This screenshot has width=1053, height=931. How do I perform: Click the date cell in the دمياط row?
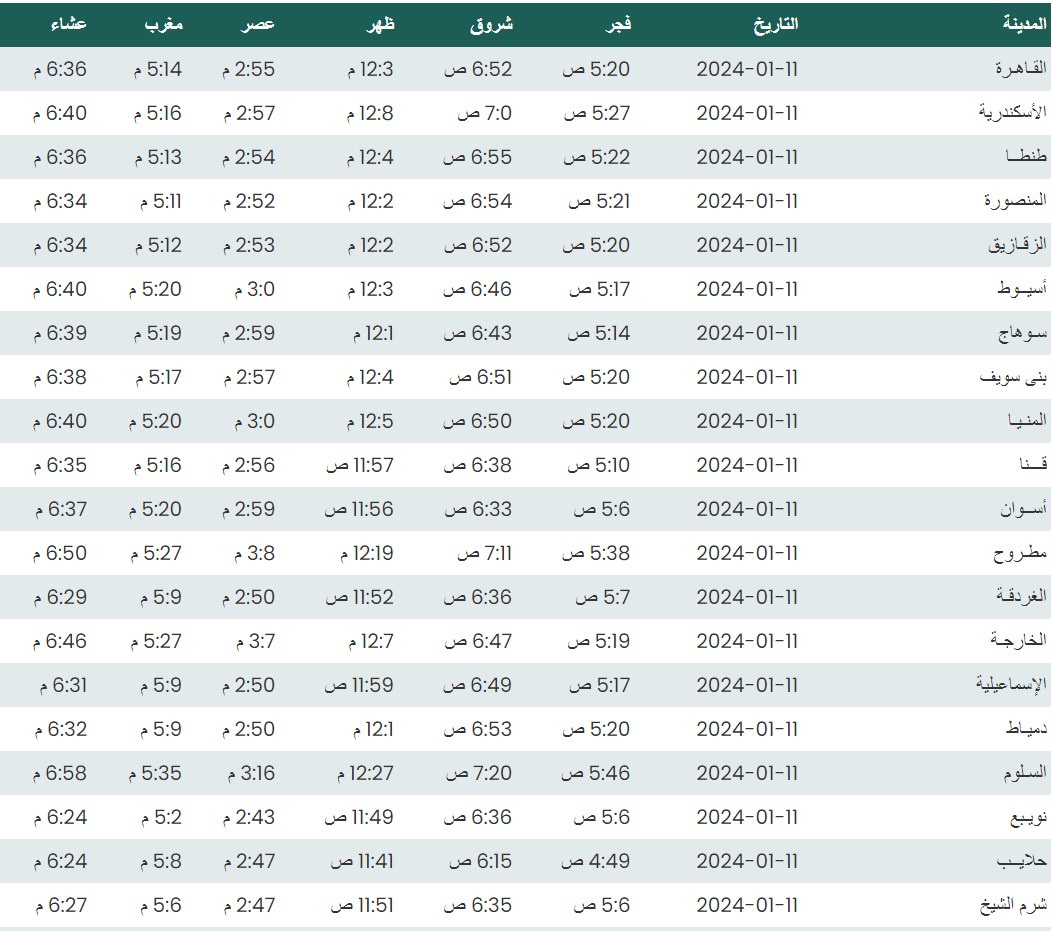747,729
